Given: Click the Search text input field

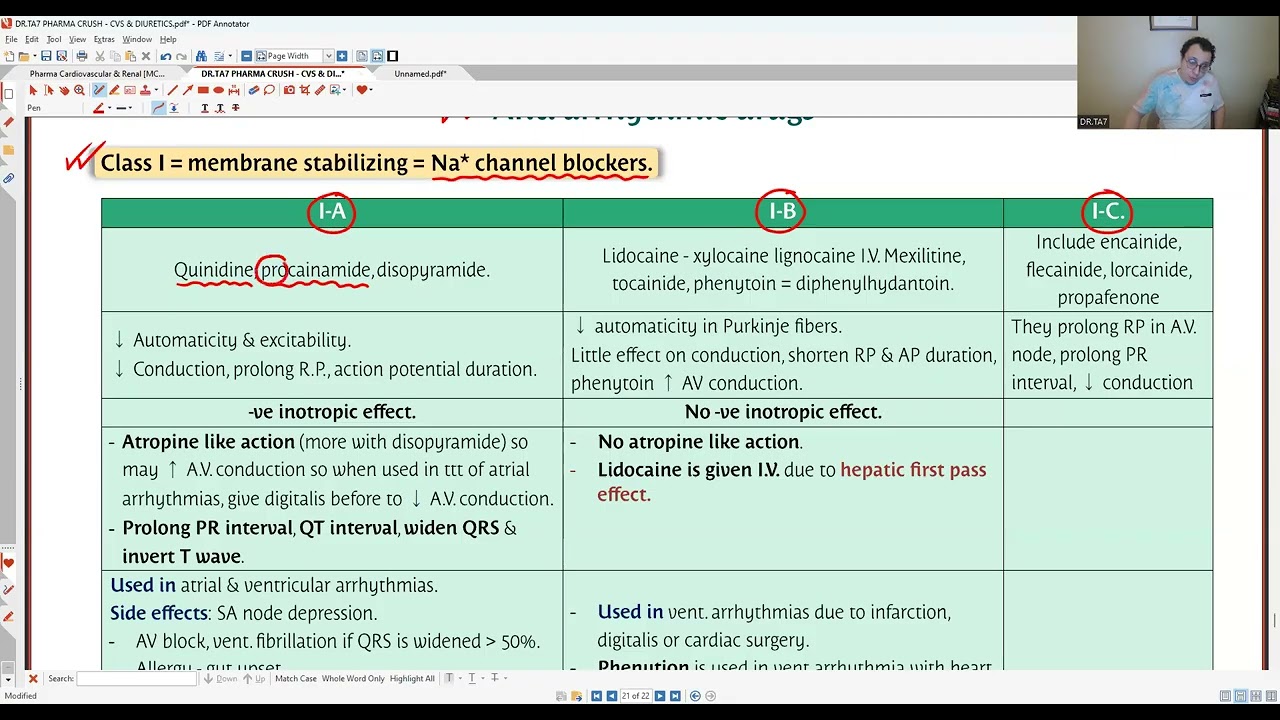Looking at the screenshot, I should coord(137,678).
